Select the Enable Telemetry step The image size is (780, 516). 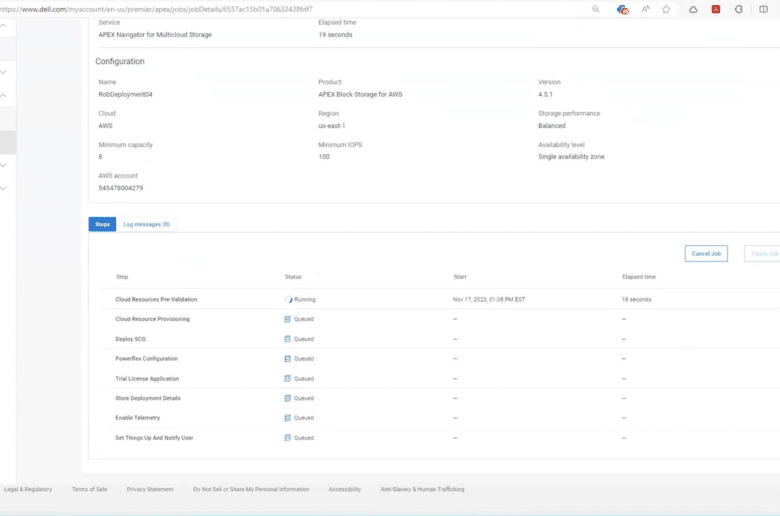pyautogui.click(x=137, y=418)
